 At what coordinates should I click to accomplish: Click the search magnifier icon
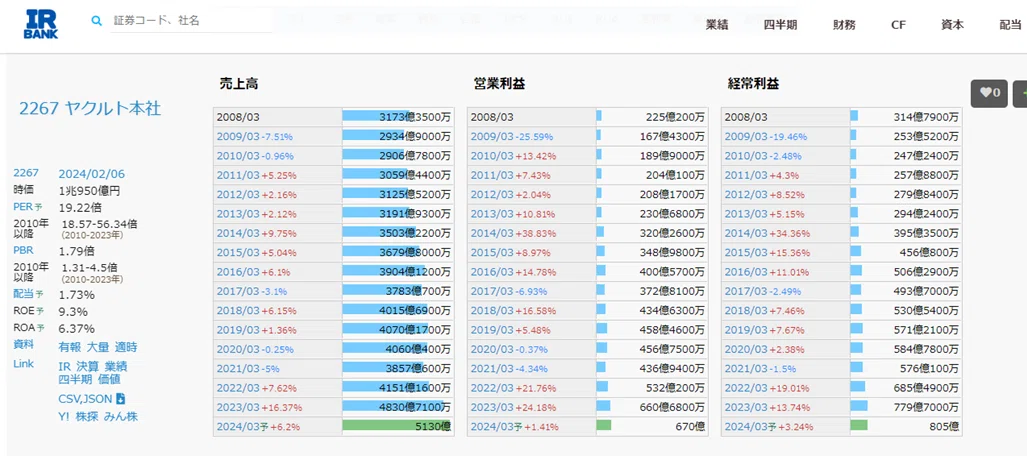point(97,21)
